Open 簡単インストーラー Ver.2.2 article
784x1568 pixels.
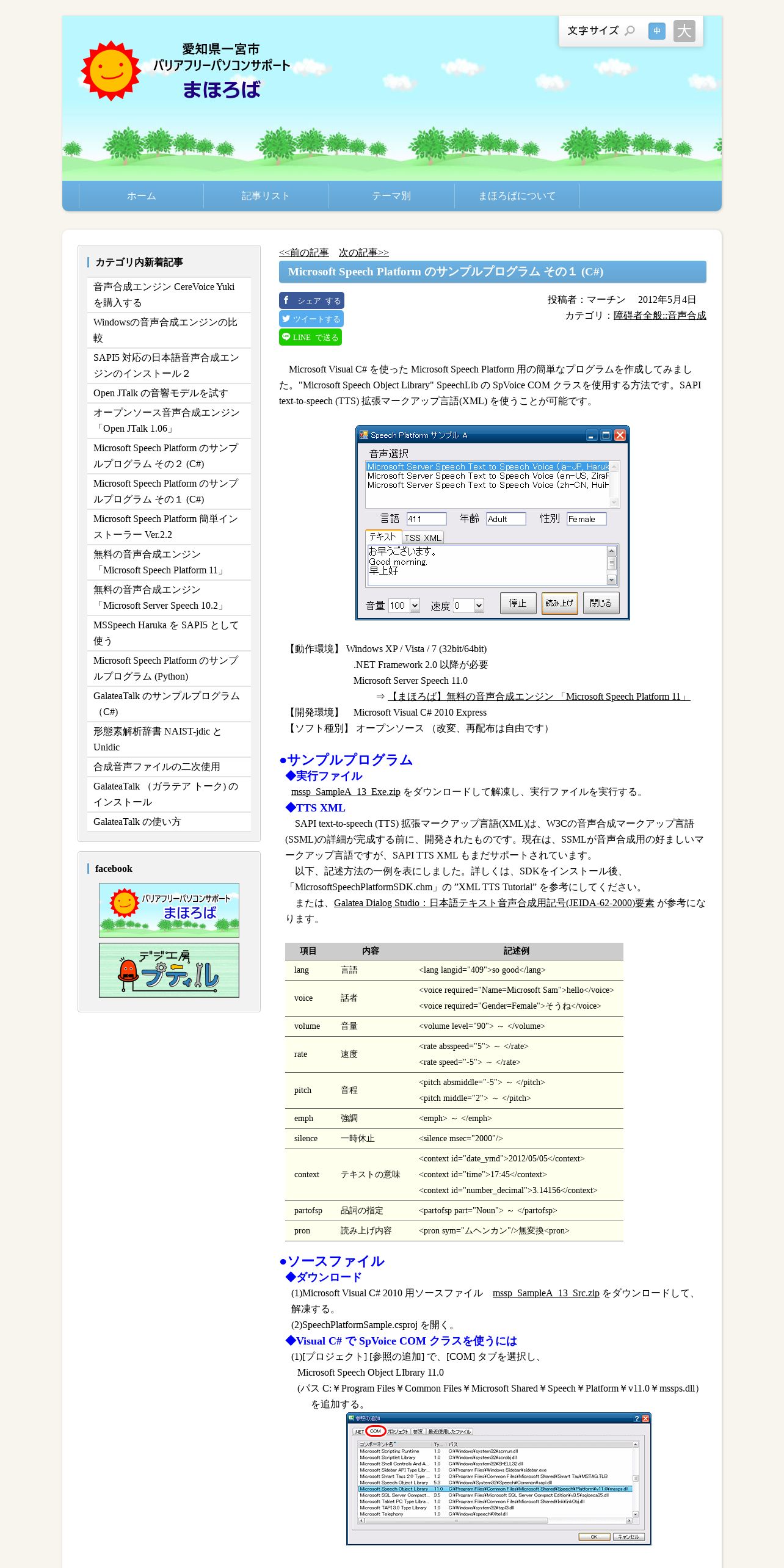coord(169,527)
